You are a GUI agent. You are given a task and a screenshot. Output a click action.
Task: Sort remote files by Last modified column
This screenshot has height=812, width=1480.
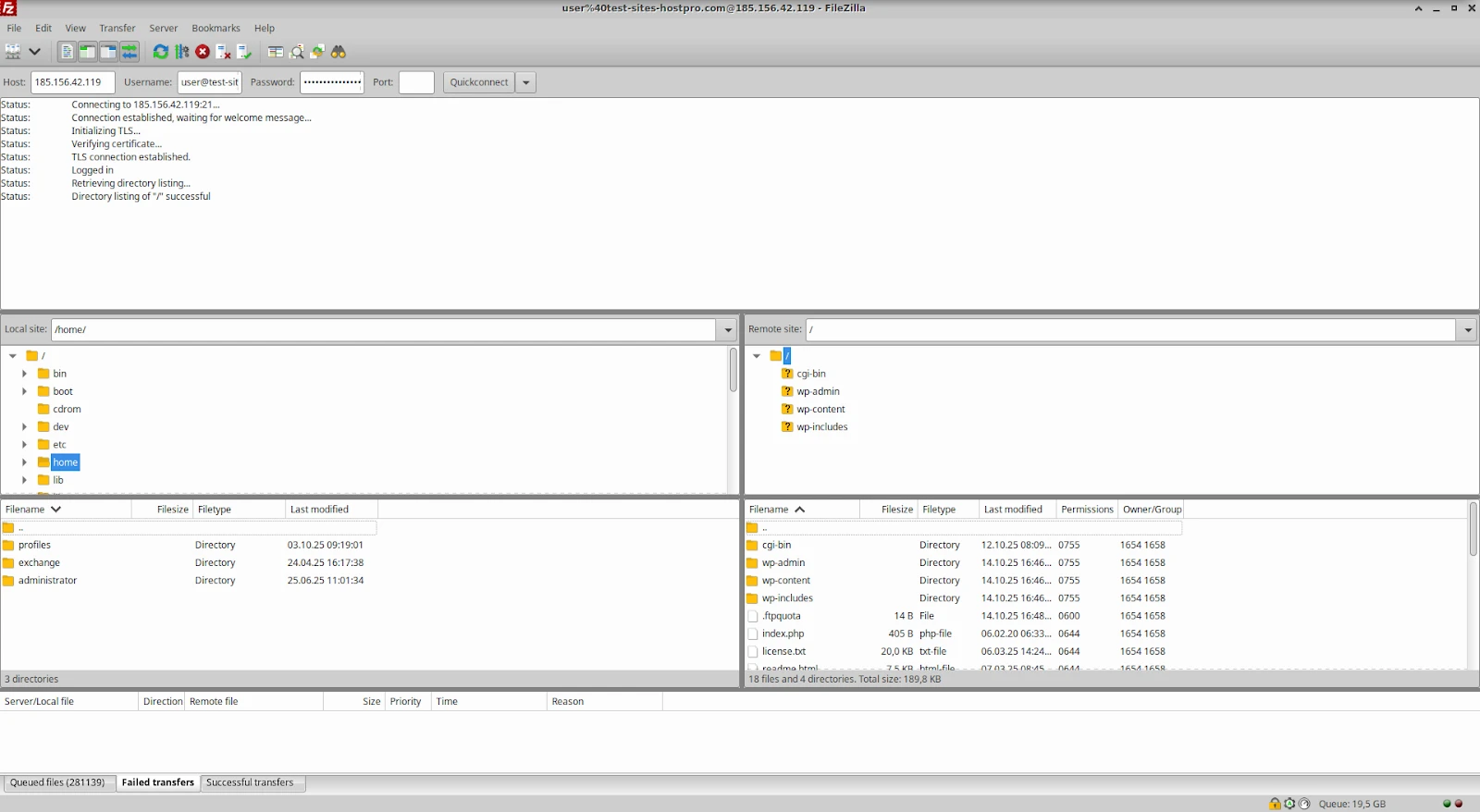coord(1014,510)
